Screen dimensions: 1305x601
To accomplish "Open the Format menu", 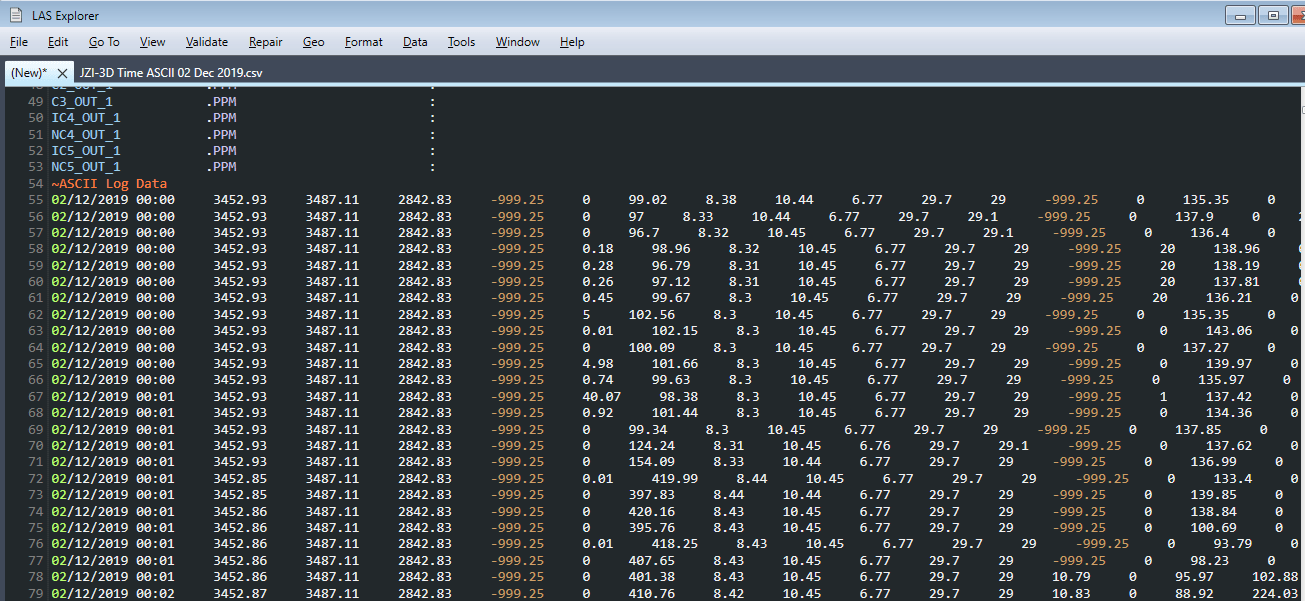I will (x=363, y=42).
